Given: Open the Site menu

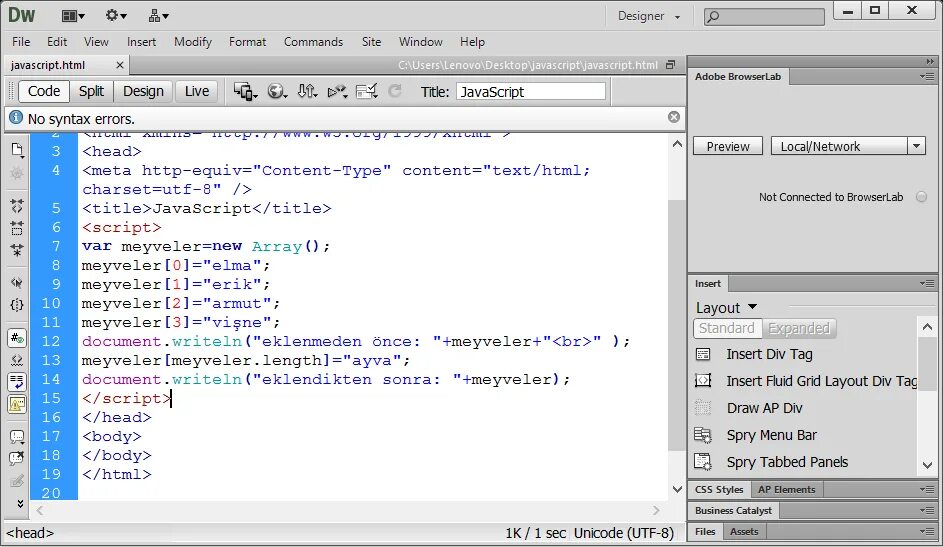Looking at the screenshot, I should (x=372, y=41).
